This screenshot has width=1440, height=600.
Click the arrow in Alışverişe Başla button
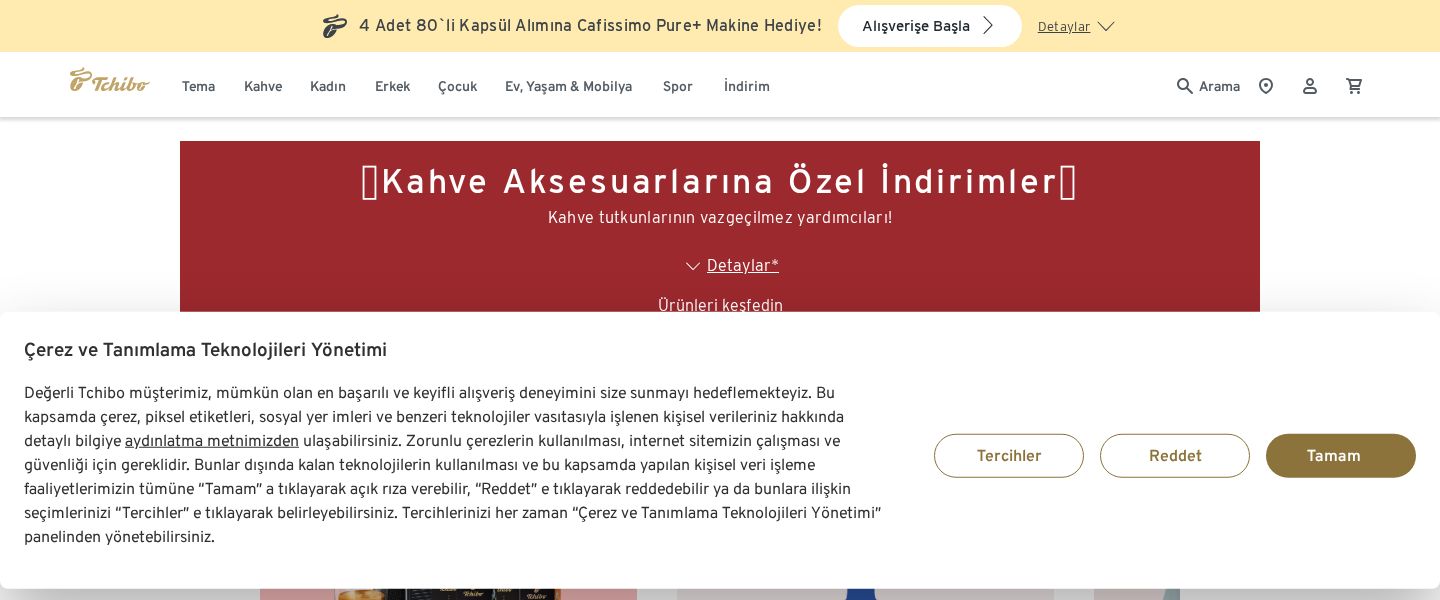pos(988,26)
